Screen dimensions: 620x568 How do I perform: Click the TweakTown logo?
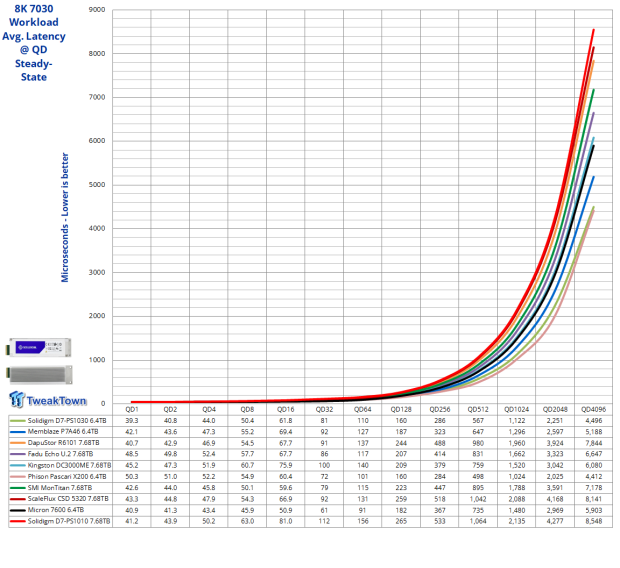point(49,398)
